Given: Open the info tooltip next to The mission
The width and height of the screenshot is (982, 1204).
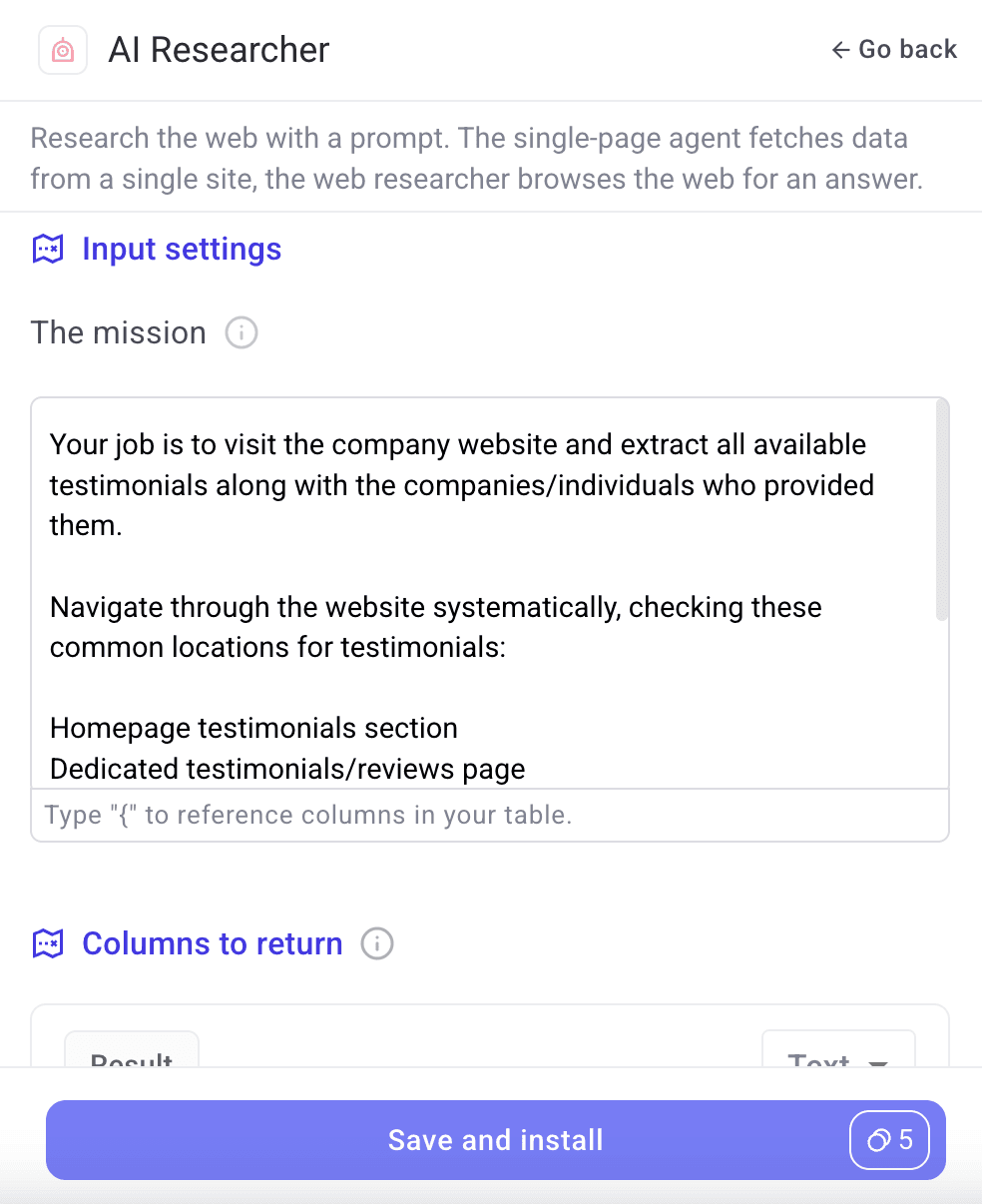Looking at the screenshot, I should click(241, 333).
